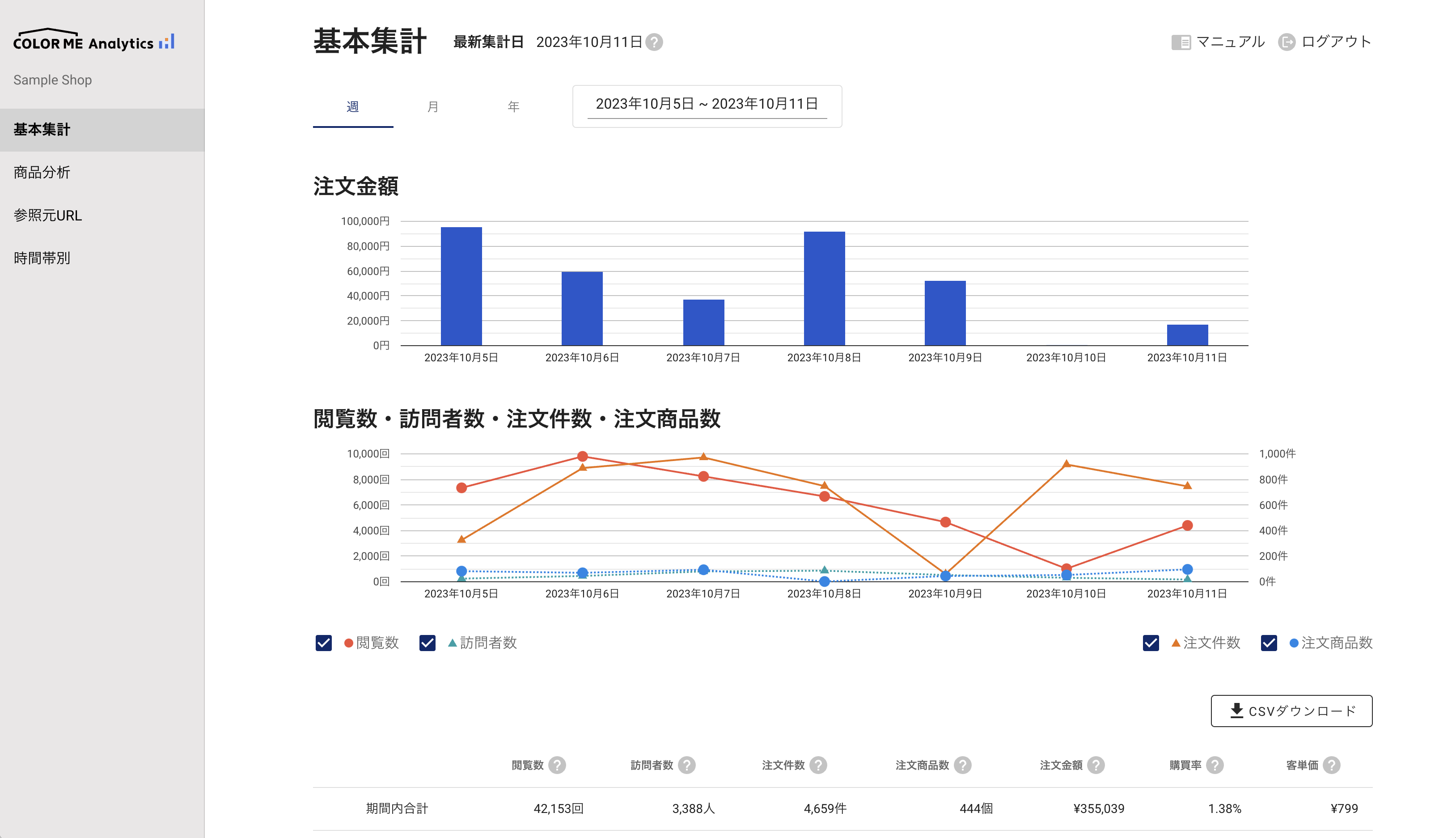Viewport: 1456px width, 838px height.
Task: Click help icon next to 購買率 column
Action: (x=1214, y=765)
